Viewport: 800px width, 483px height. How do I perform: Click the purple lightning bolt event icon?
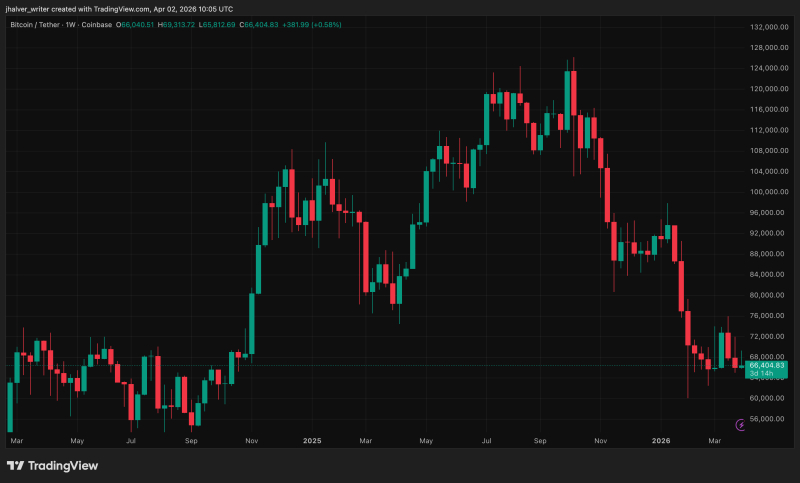pos(741,425)
